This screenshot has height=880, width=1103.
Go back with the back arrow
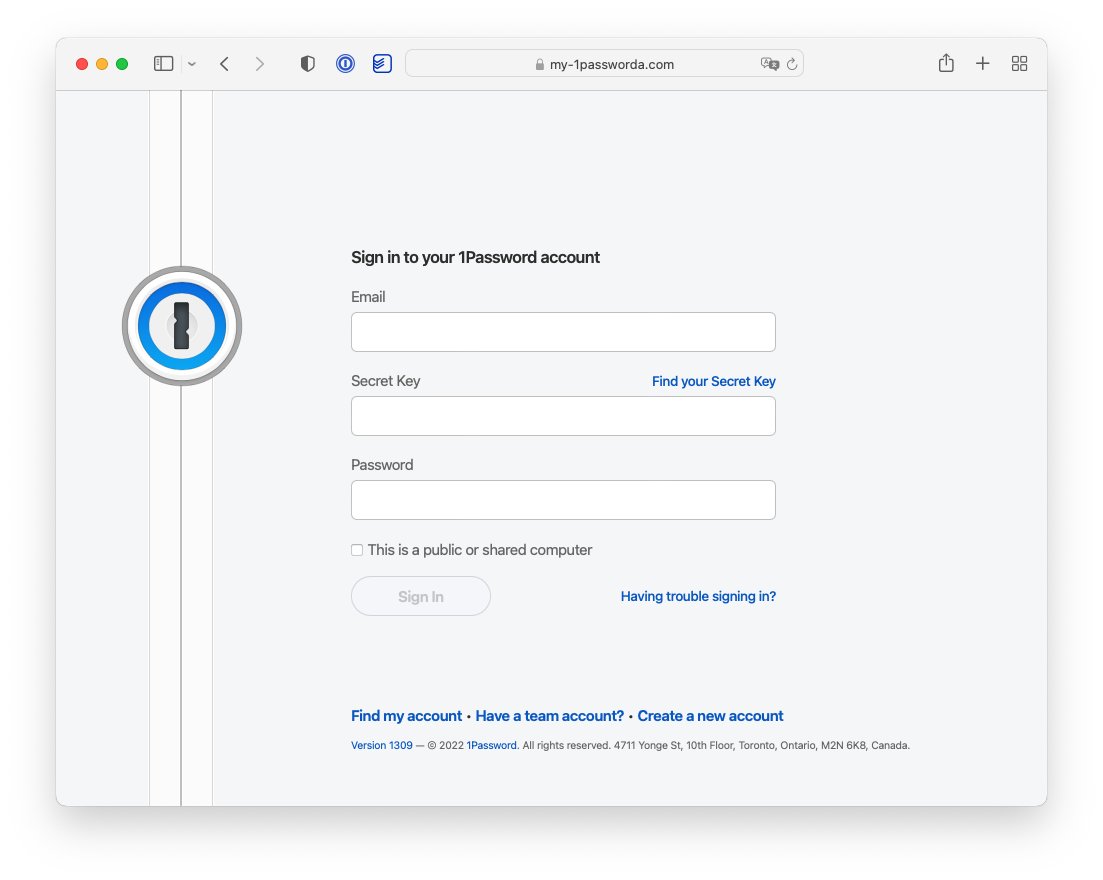pyautogui.click(x=224, y=64)
